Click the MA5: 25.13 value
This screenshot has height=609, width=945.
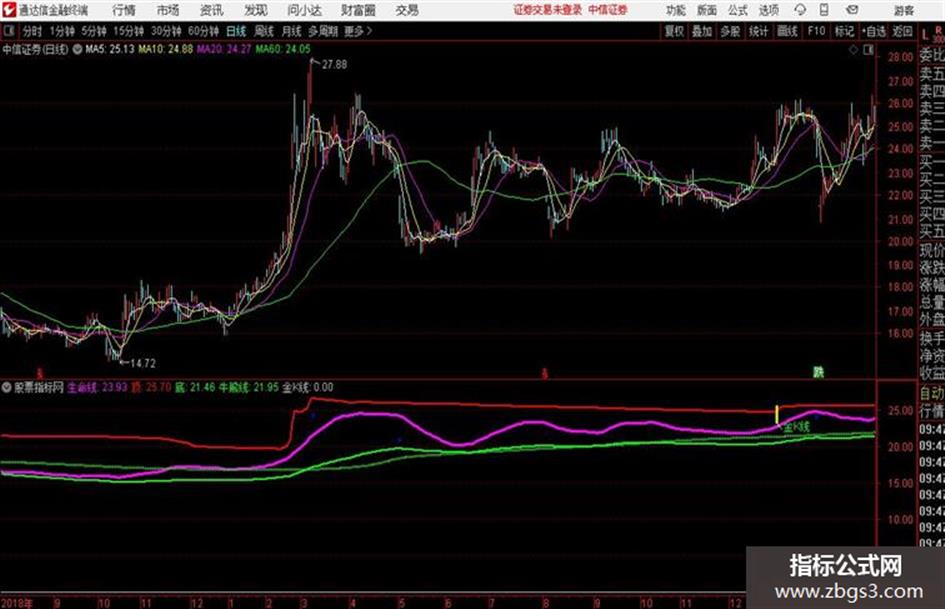pyautogui.click(x=110, y=49)
